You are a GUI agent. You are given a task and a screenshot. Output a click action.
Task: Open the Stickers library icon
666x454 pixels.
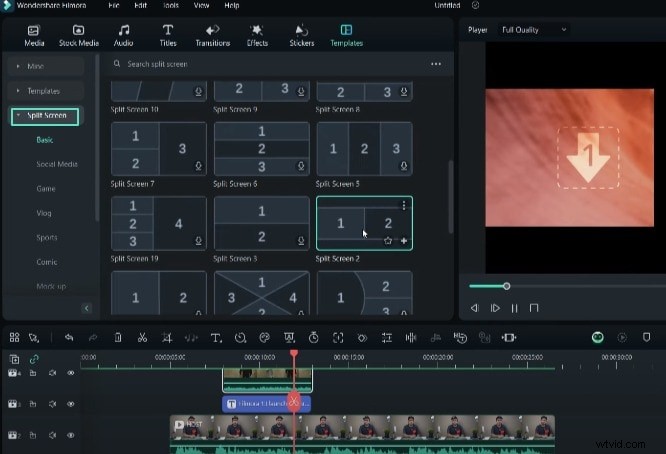tap(301, 36)
